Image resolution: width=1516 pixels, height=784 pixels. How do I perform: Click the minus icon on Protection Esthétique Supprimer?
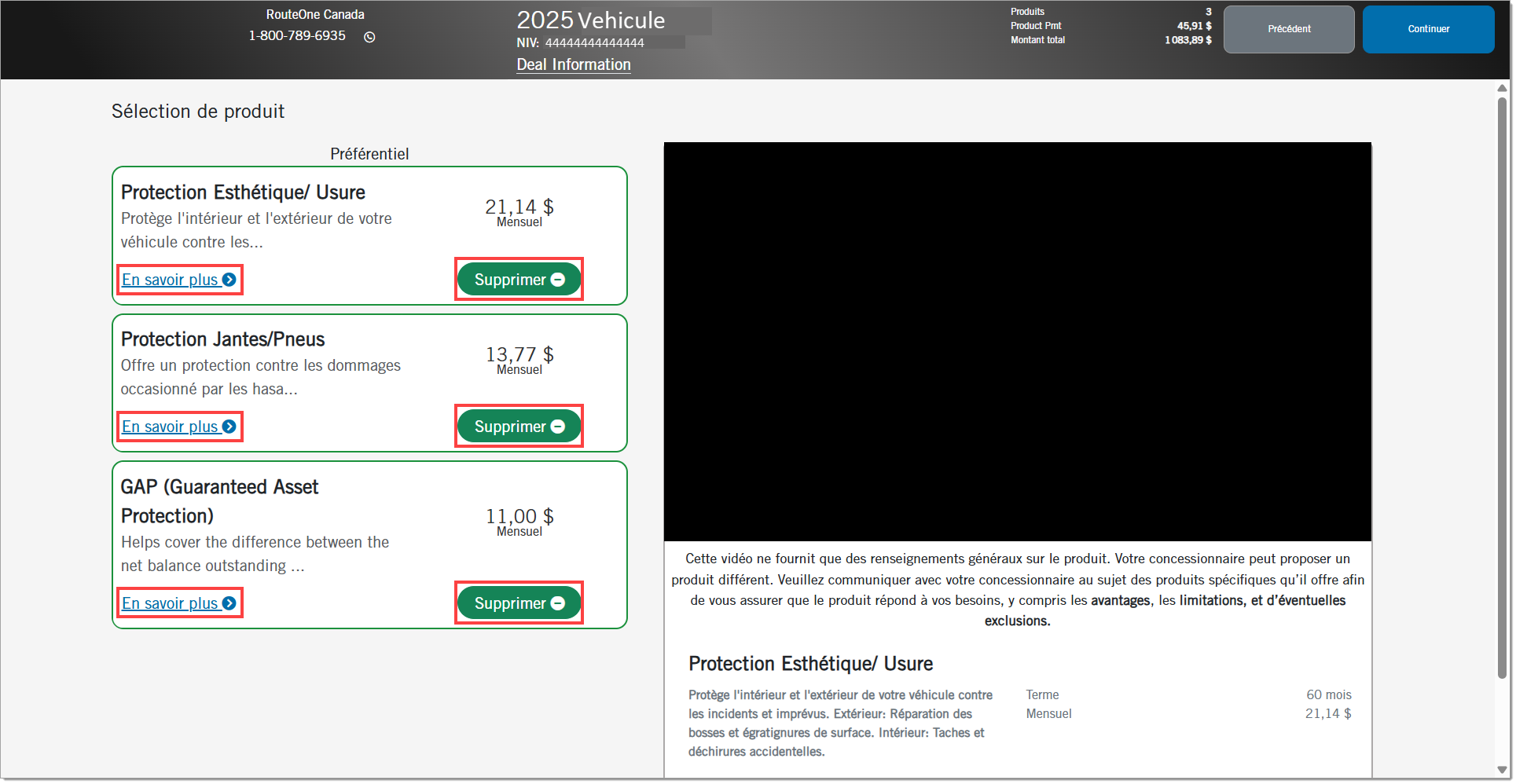[558, 280]
